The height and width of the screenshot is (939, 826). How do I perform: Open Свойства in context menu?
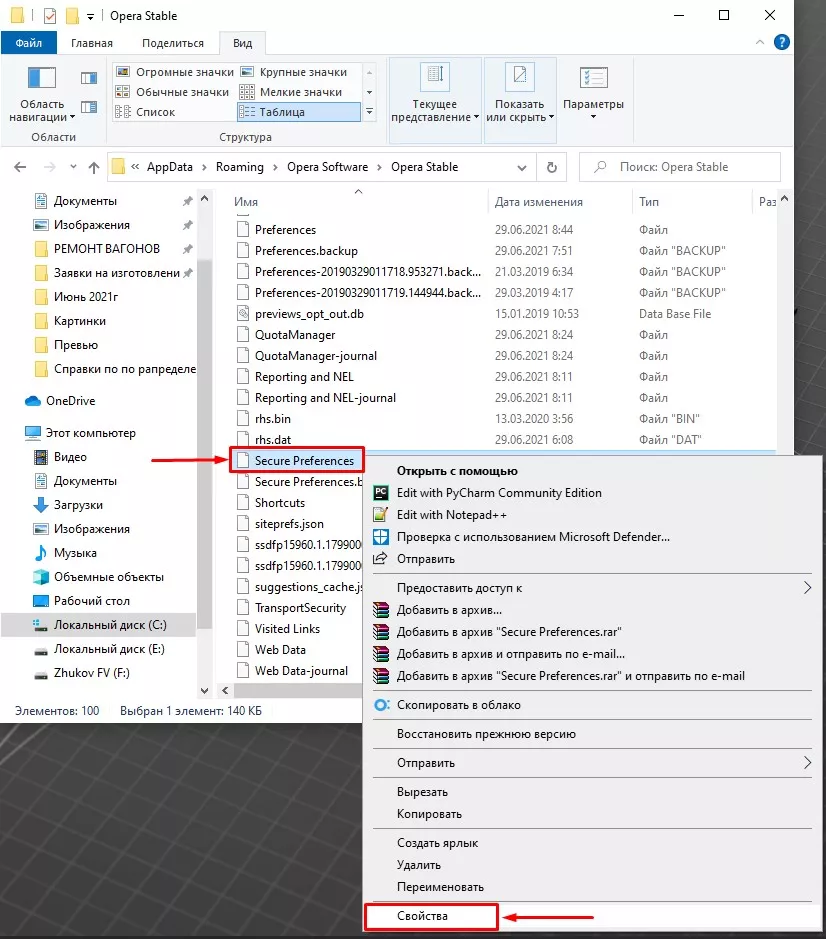coord(422,916)
